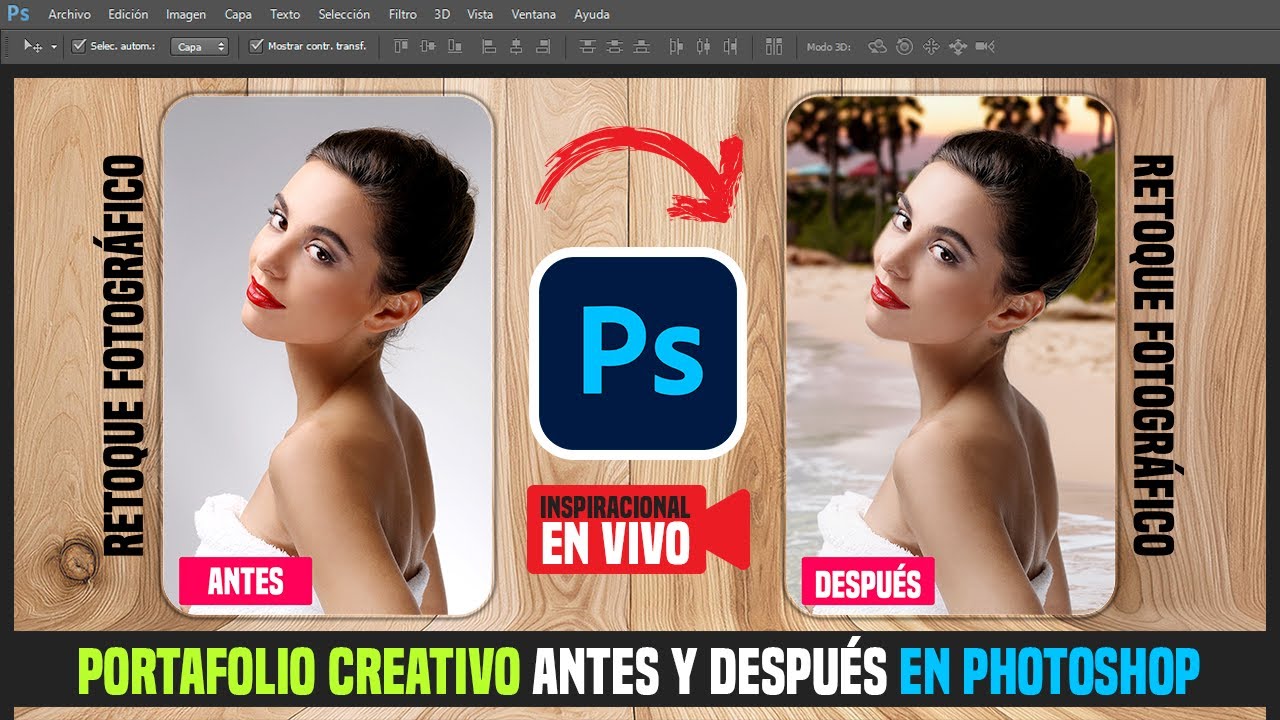Image resolution: width=1280 pixels, height=720 pixels.
Task: Toggle the Selec. autom. checkbox
Action: [79, 46]
